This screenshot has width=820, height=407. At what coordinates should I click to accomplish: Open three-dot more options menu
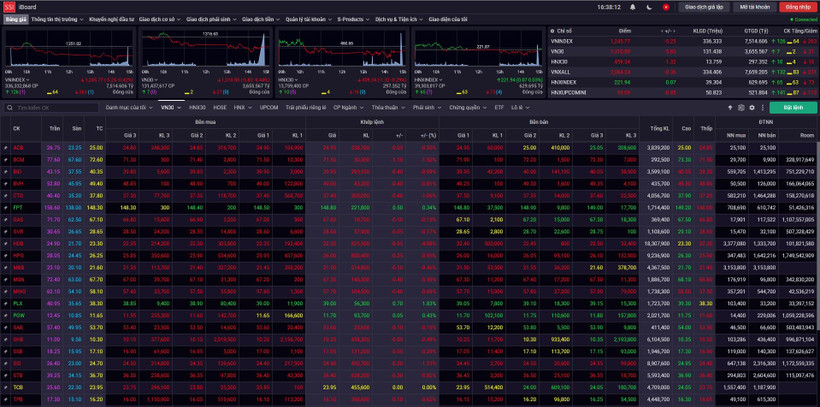[763, 107]
